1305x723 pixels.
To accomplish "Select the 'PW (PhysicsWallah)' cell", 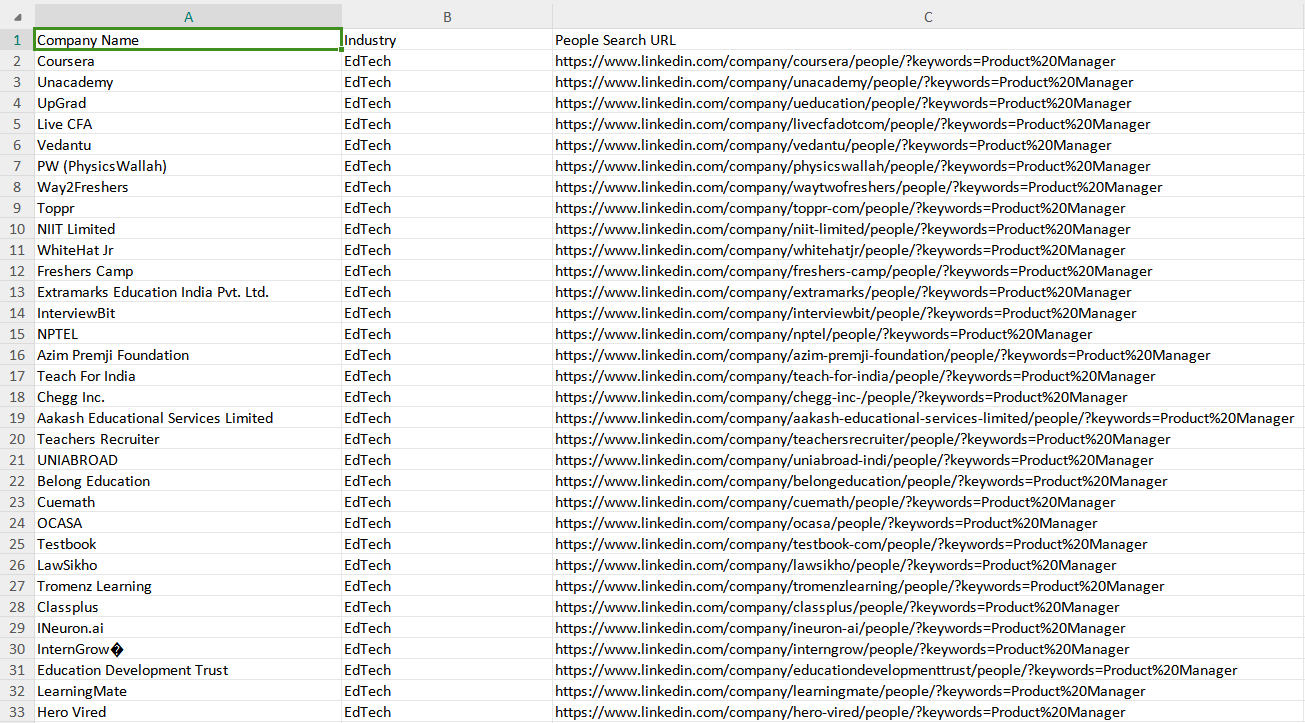I will (188, 166).
